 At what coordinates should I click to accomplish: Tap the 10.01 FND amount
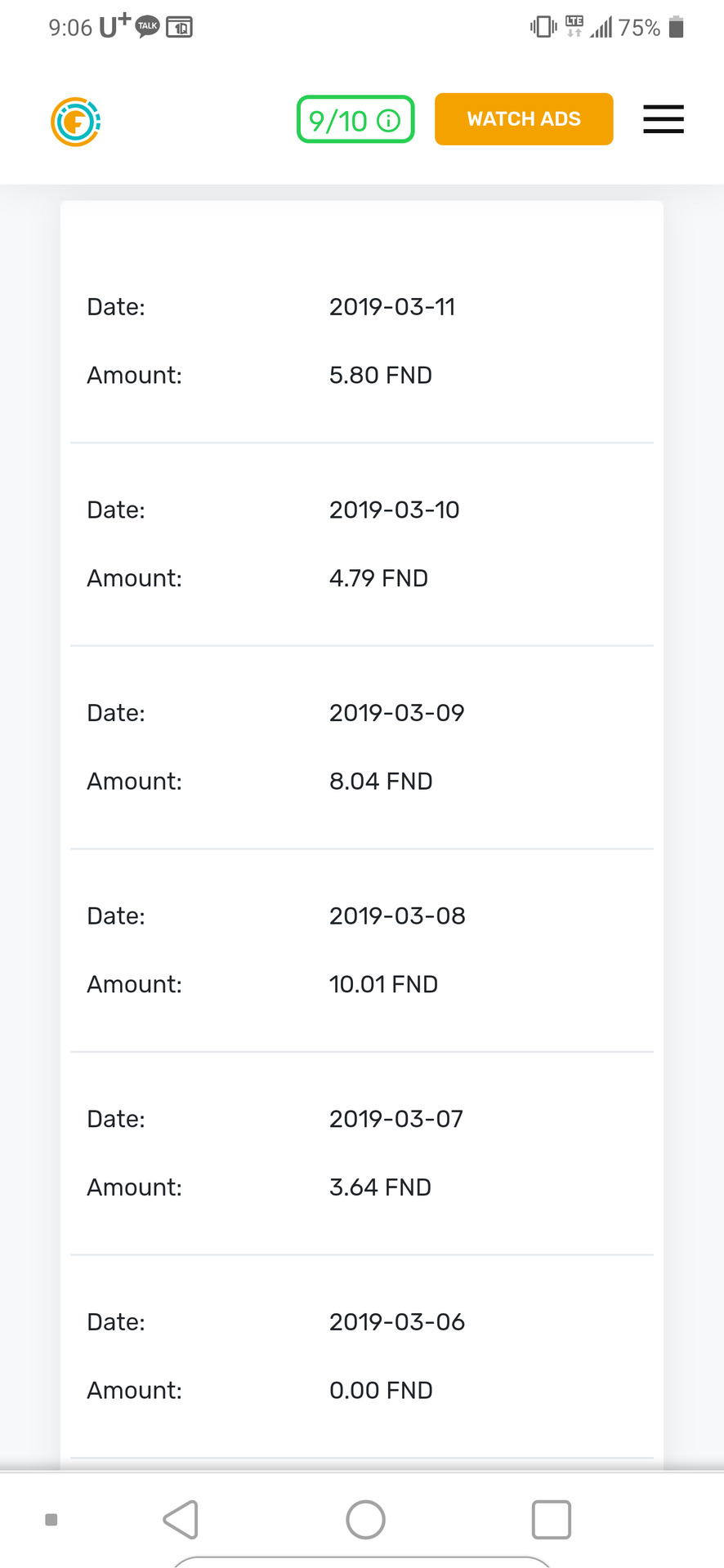click(x=383, y=985)
